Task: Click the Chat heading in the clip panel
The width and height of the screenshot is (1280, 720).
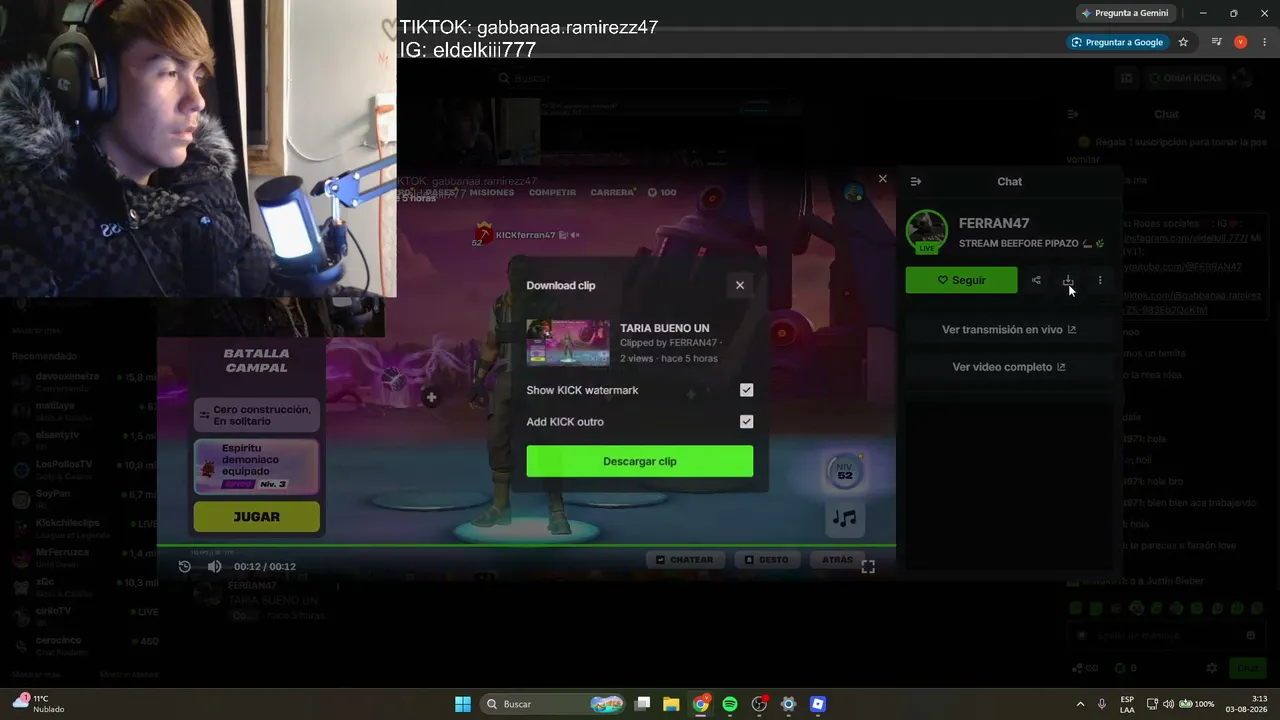Action: pyautogui.click(x=1010, y=182)
